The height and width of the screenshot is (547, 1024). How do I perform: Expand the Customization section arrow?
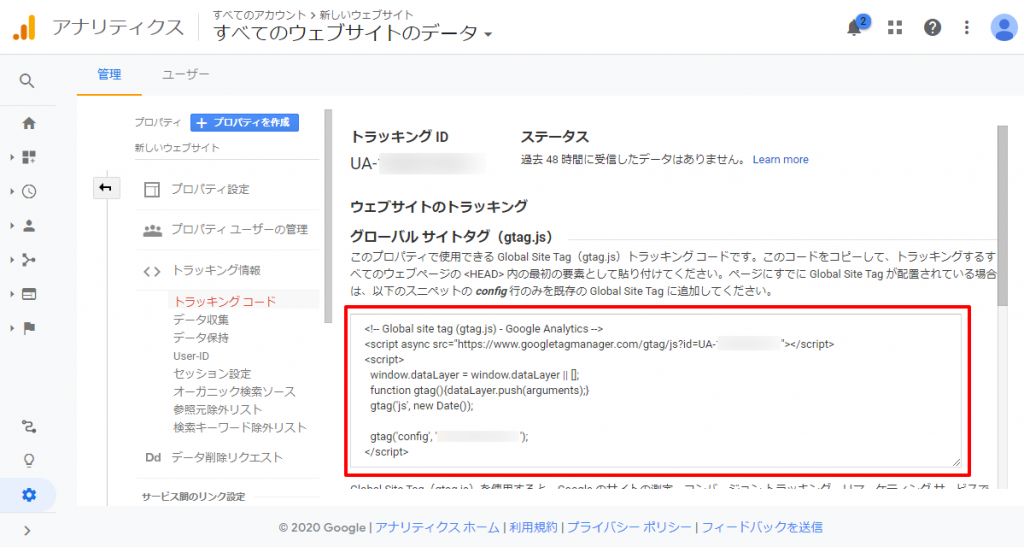click(x=12, y=157)
